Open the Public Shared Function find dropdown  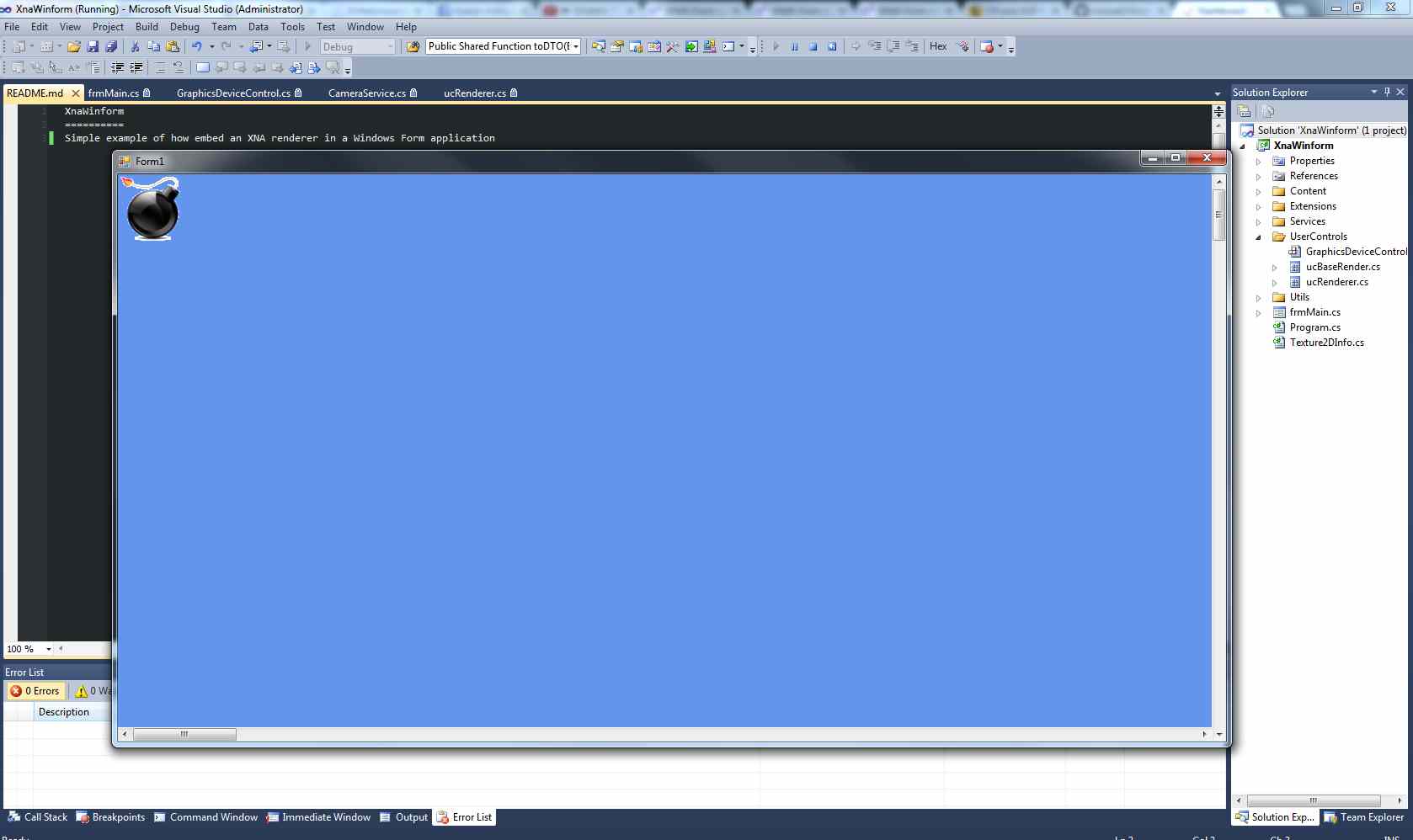pyautogui.click(x=576, y=47)
